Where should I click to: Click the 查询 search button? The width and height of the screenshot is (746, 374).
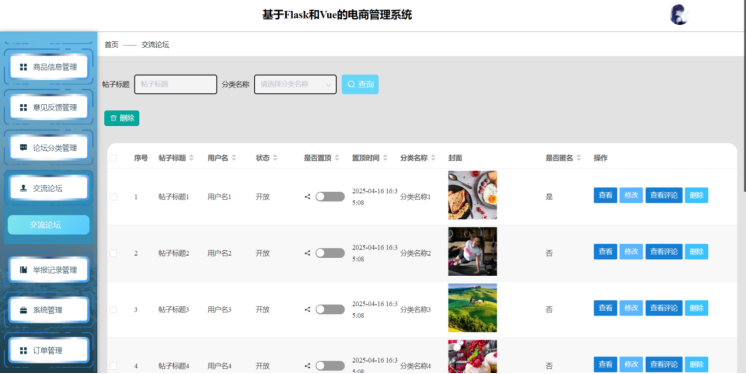[360, 84]
